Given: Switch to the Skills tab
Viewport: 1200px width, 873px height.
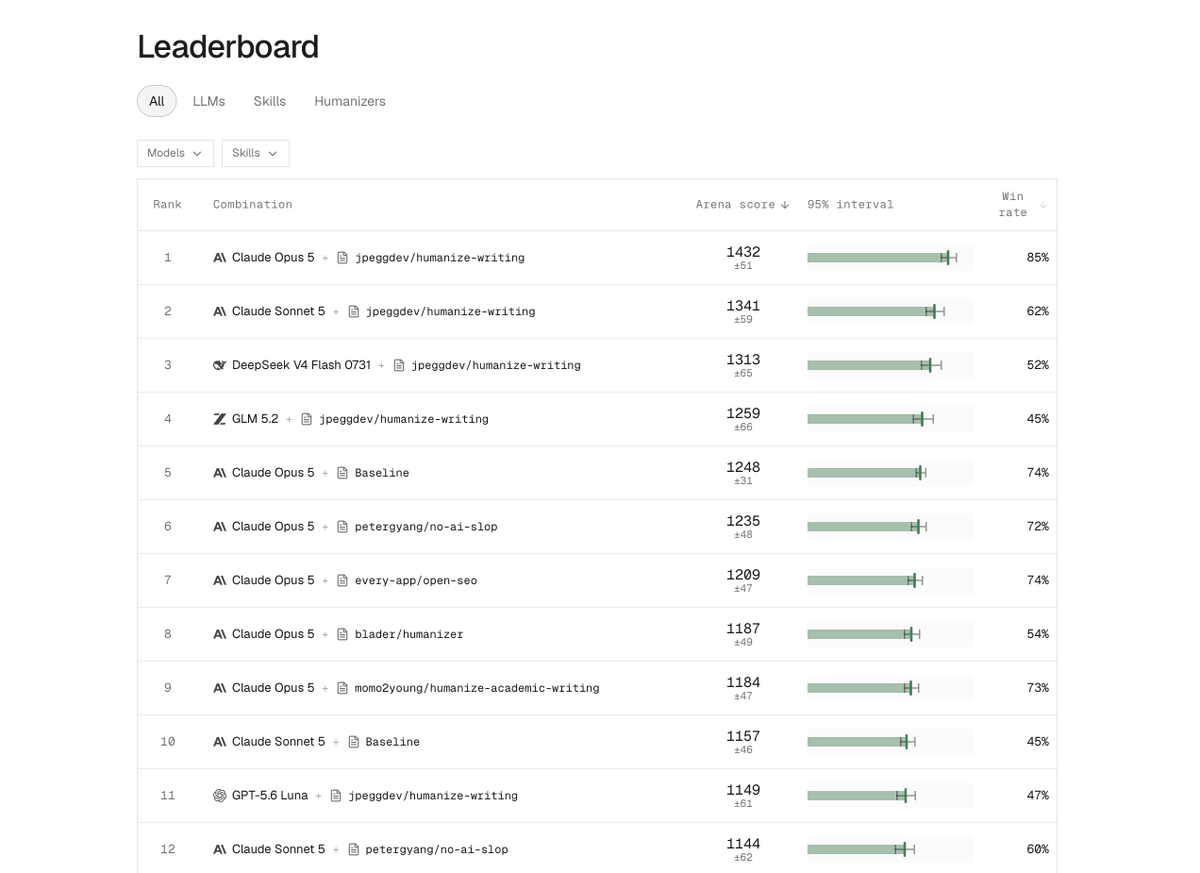Looking at the screenshot, I should click(270, 101).
